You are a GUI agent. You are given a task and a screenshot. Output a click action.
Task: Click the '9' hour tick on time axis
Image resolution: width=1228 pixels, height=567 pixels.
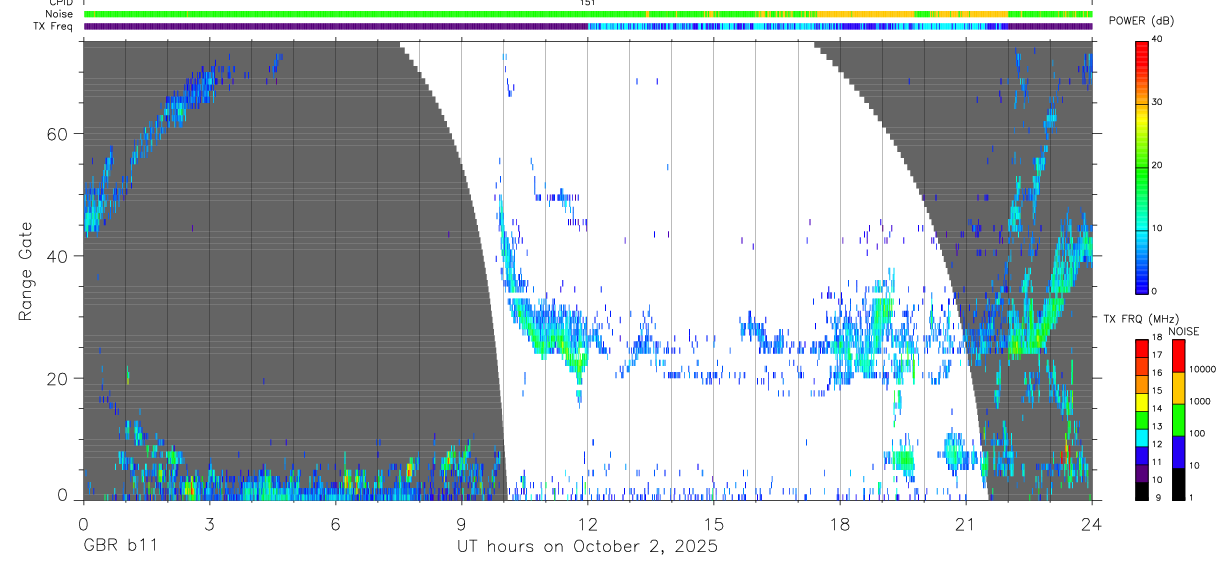click(461, 523)
